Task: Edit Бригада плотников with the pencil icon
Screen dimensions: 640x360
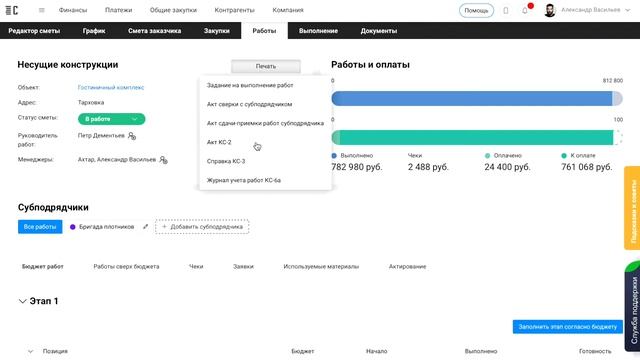Action: pos(145,227)
